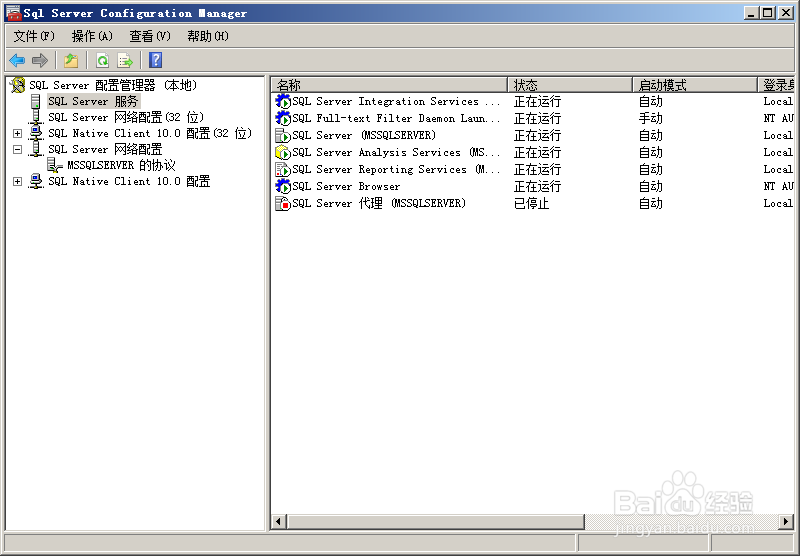
Task: Click horizontal scrollbar left arrow
Action: (278, 521)
